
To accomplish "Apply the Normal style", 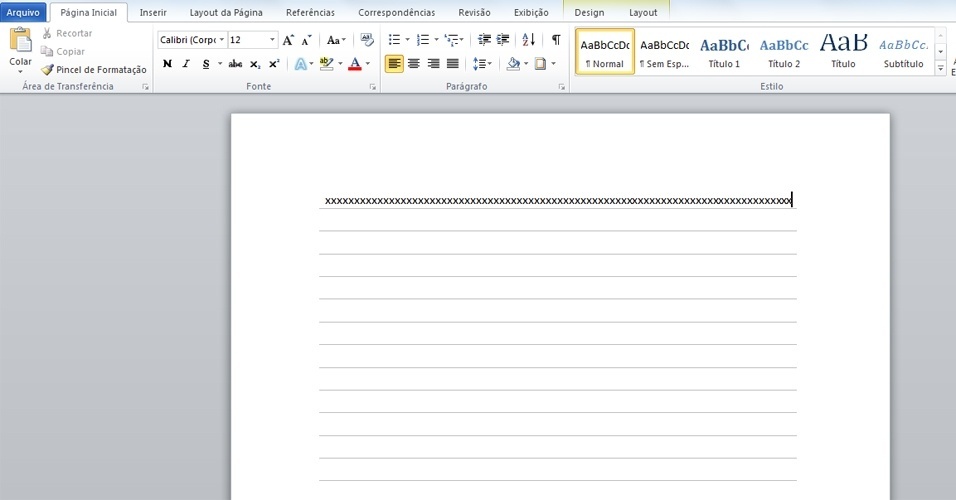I will [605, 52].
